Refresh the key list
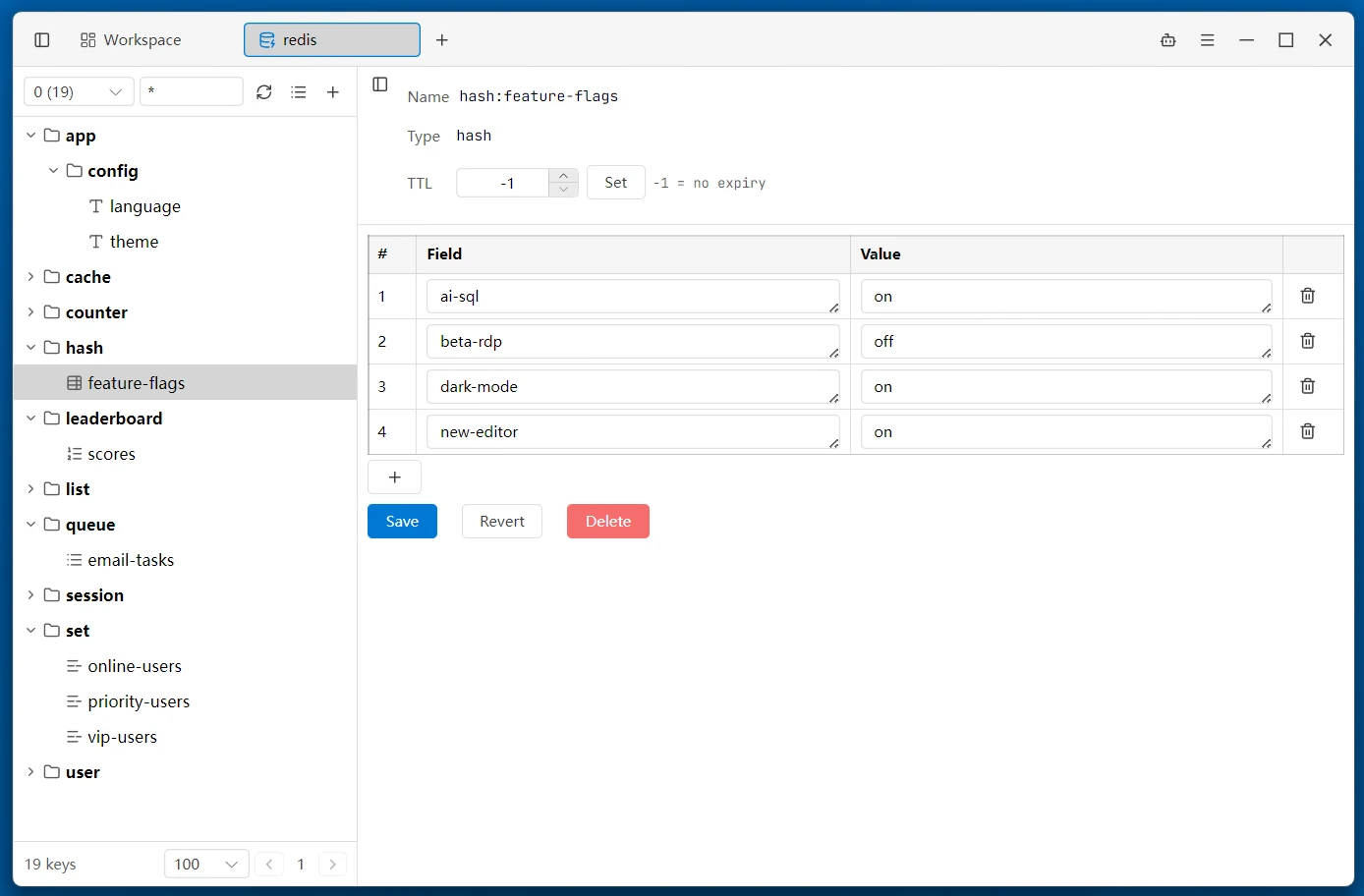 pyautogui.click(x=264, y=92)
